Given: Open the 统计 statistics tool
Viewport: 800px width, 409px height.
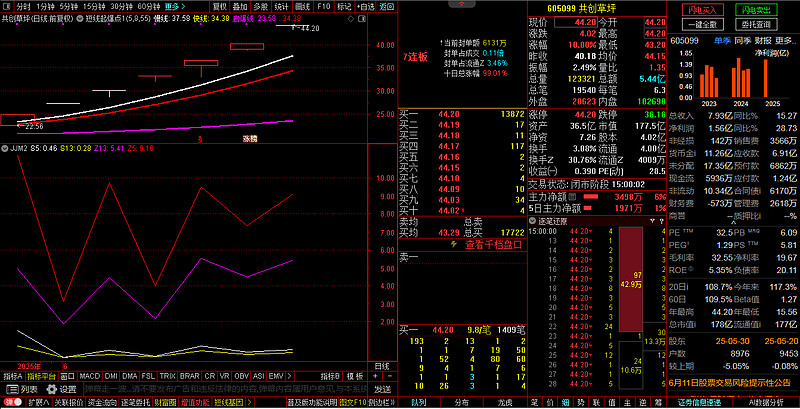Looking at the screenshot, I should [x=281, y=7].
